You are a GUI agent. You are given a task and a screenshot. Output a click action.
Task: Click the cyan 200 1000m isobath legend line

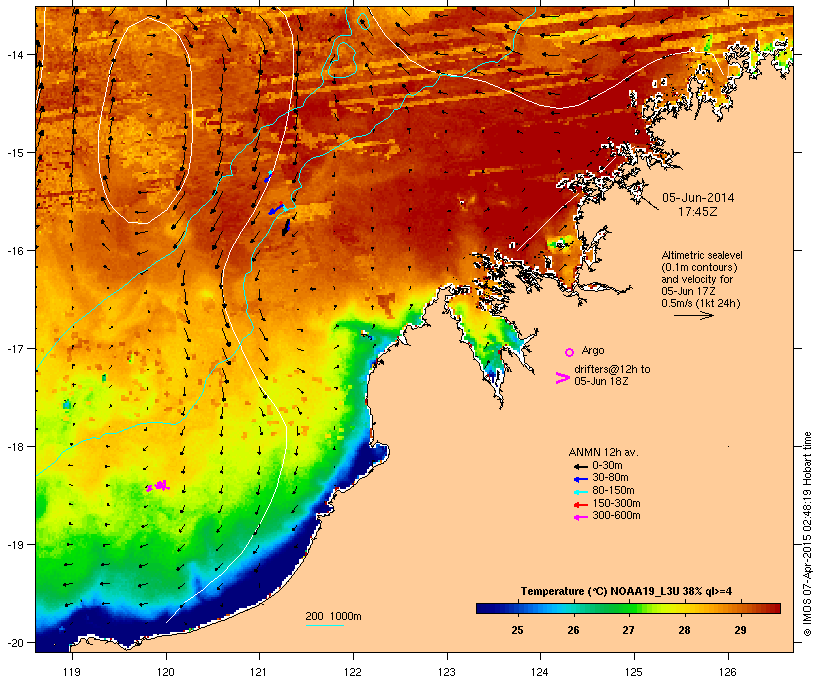coord(325,625)
